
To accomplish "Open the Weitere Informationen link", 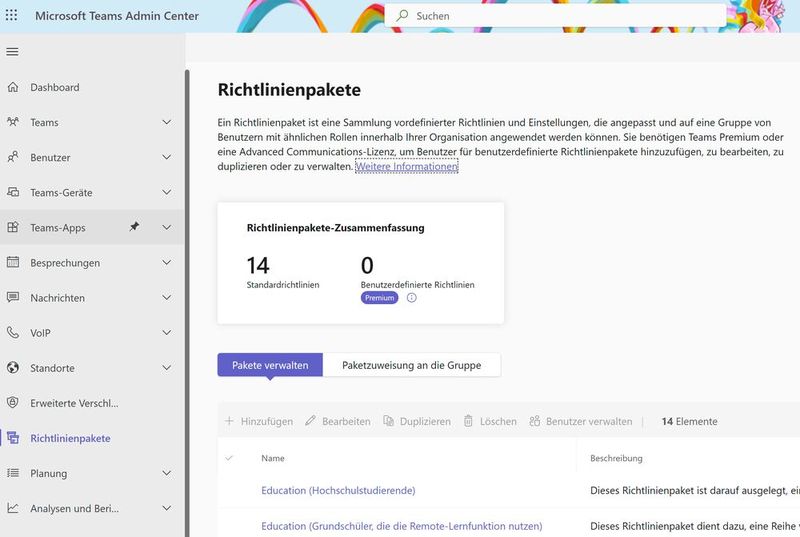I will click(x=407, y=166).
